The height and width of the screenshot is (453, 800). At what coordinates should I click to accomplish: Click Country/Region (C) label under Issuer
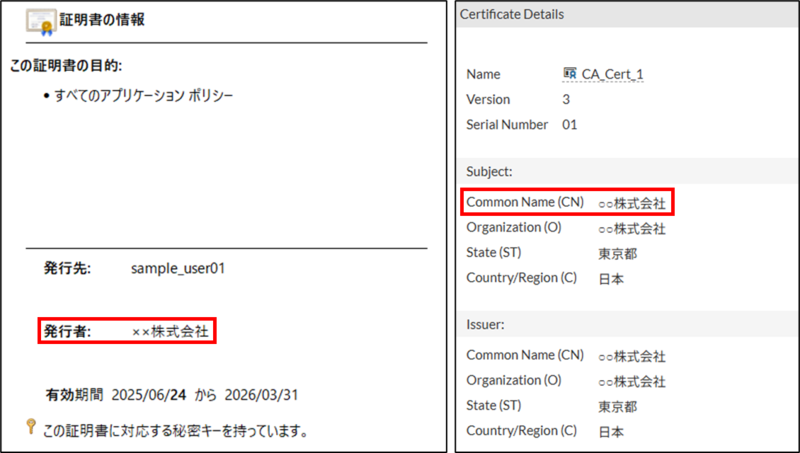(x=521, y=431)
